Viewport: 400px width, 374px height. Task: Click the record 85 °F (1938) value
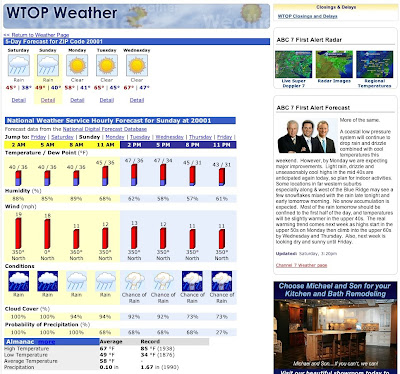coord(158,349)
